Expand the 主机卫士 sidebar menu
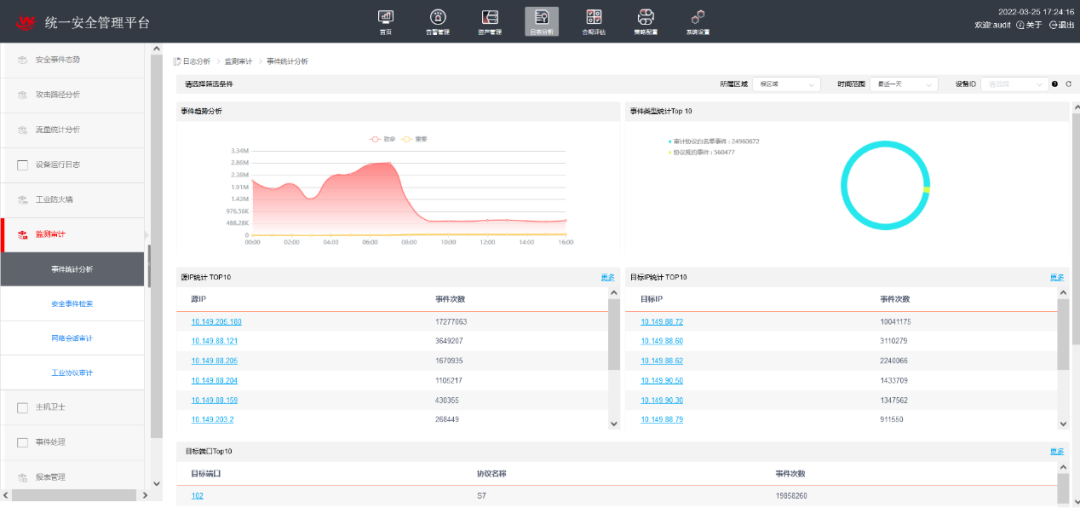 point(72,408)
